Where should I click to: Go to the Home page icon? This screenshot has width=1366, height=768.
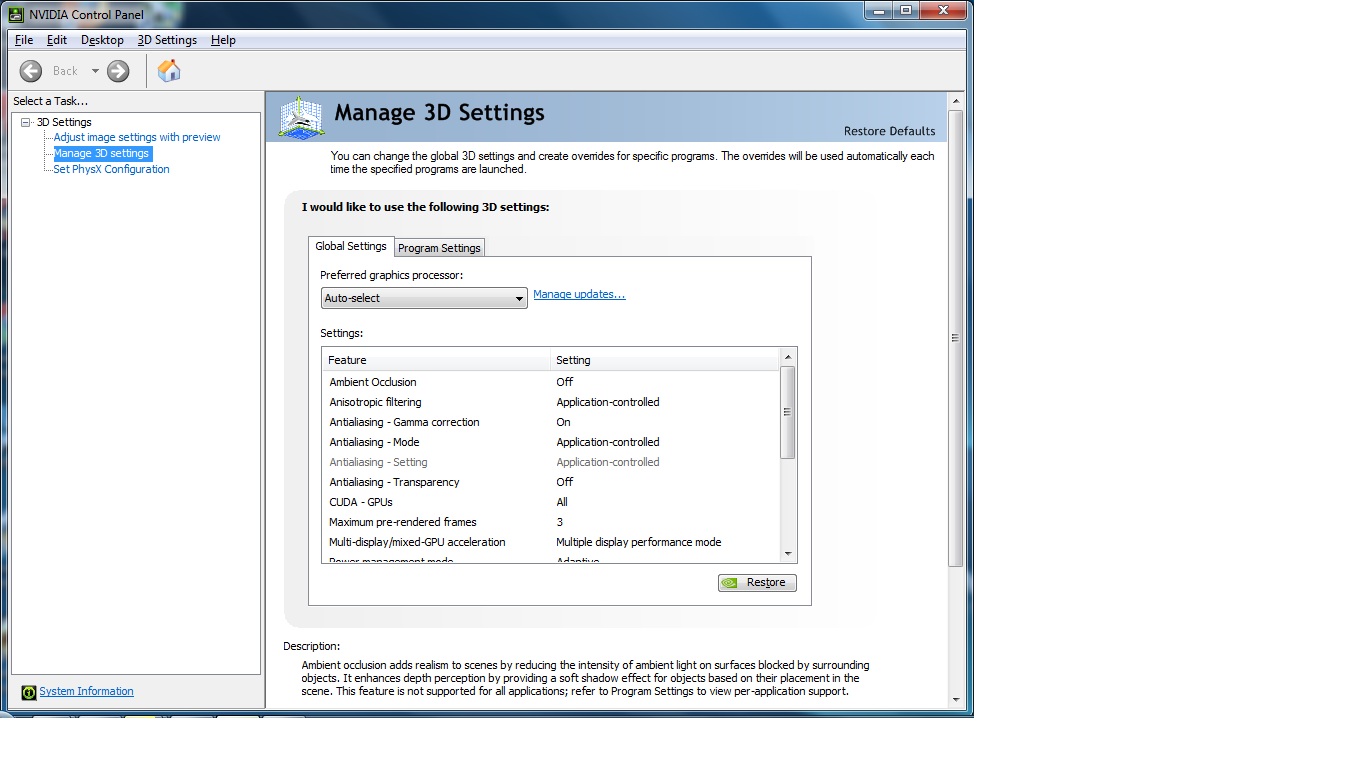(x=169, y=70)
